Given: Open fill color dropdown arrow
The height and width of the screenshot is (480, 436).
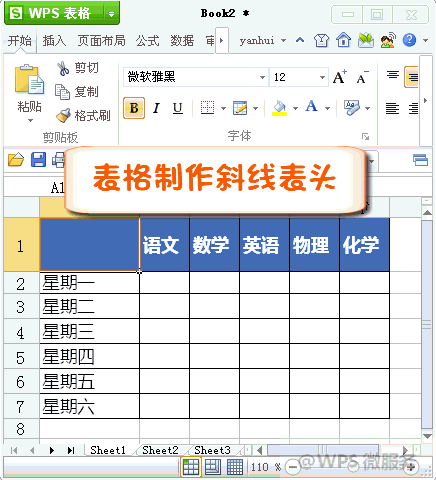Looking at the screenshot, I should (295, 108).
